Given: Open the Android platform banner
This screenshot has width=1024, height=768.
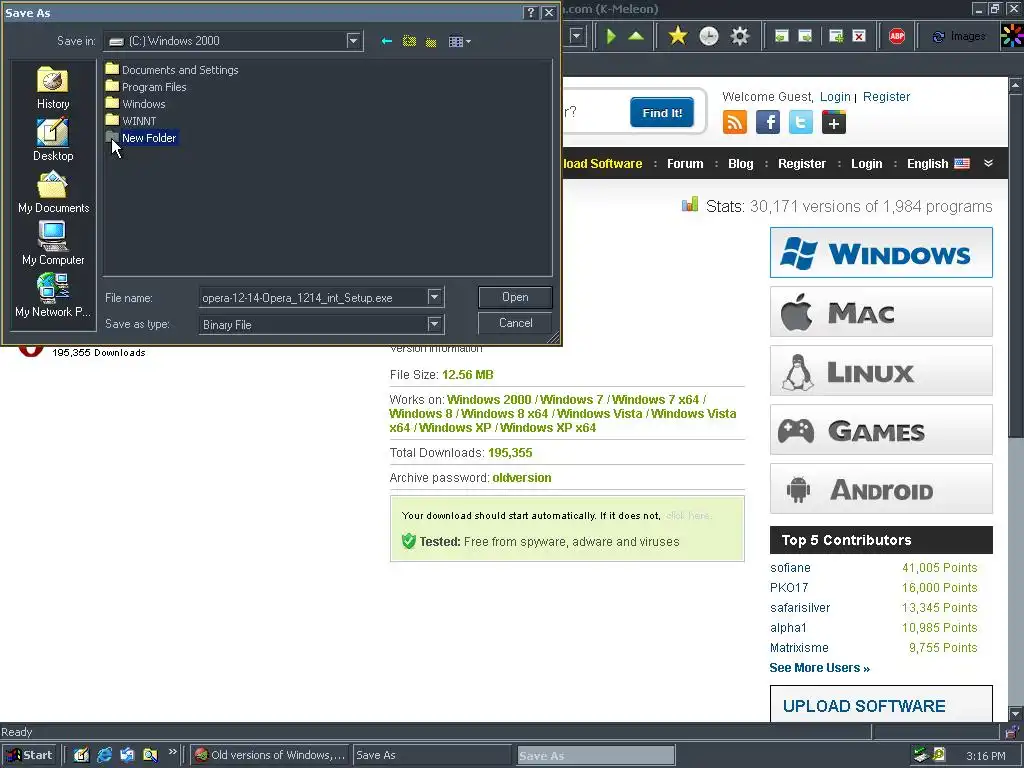Looking at the screenshot, I should coord(881,488).
